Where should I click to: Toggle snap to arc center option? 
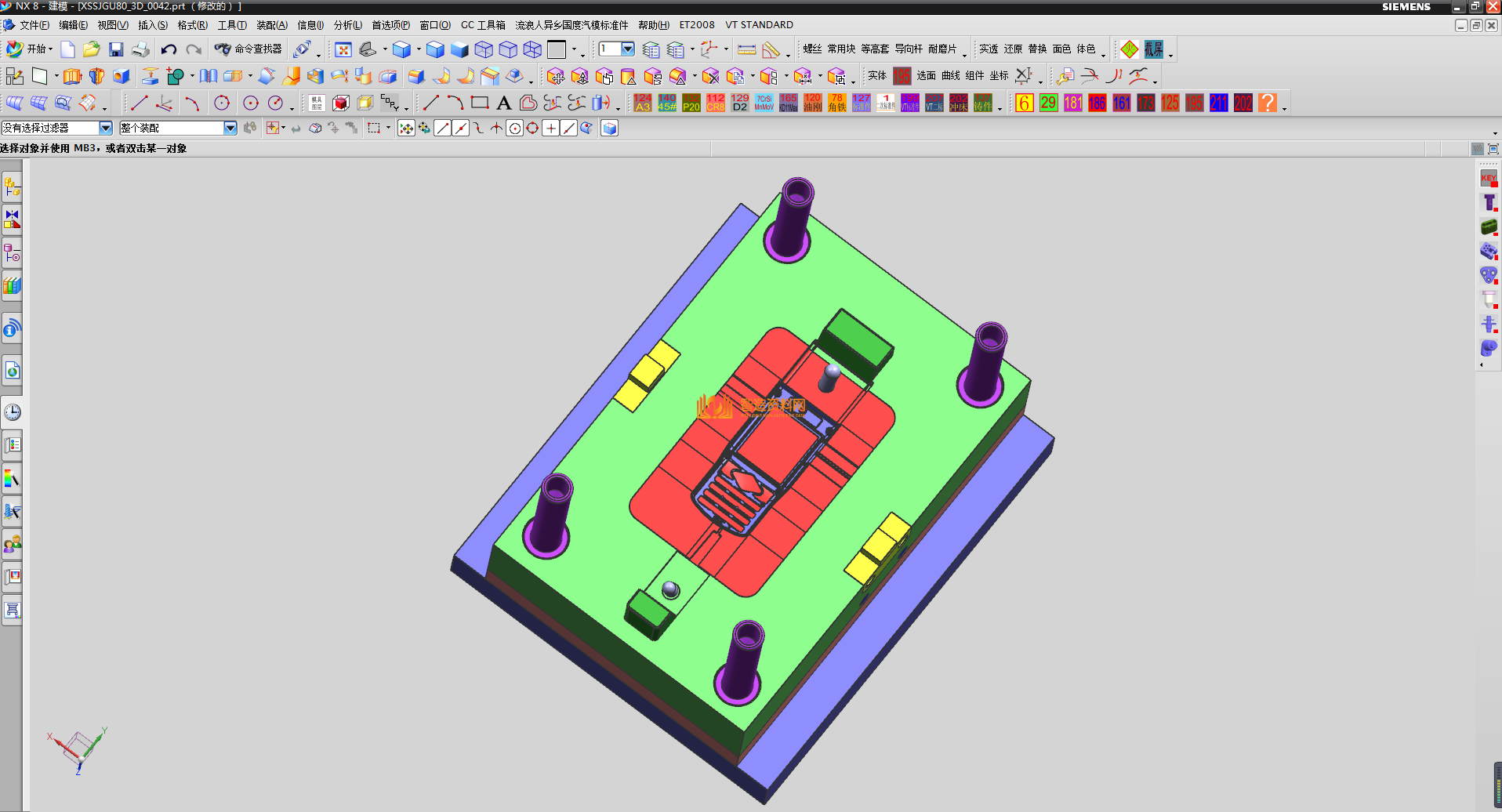click(x=514, y=129)
